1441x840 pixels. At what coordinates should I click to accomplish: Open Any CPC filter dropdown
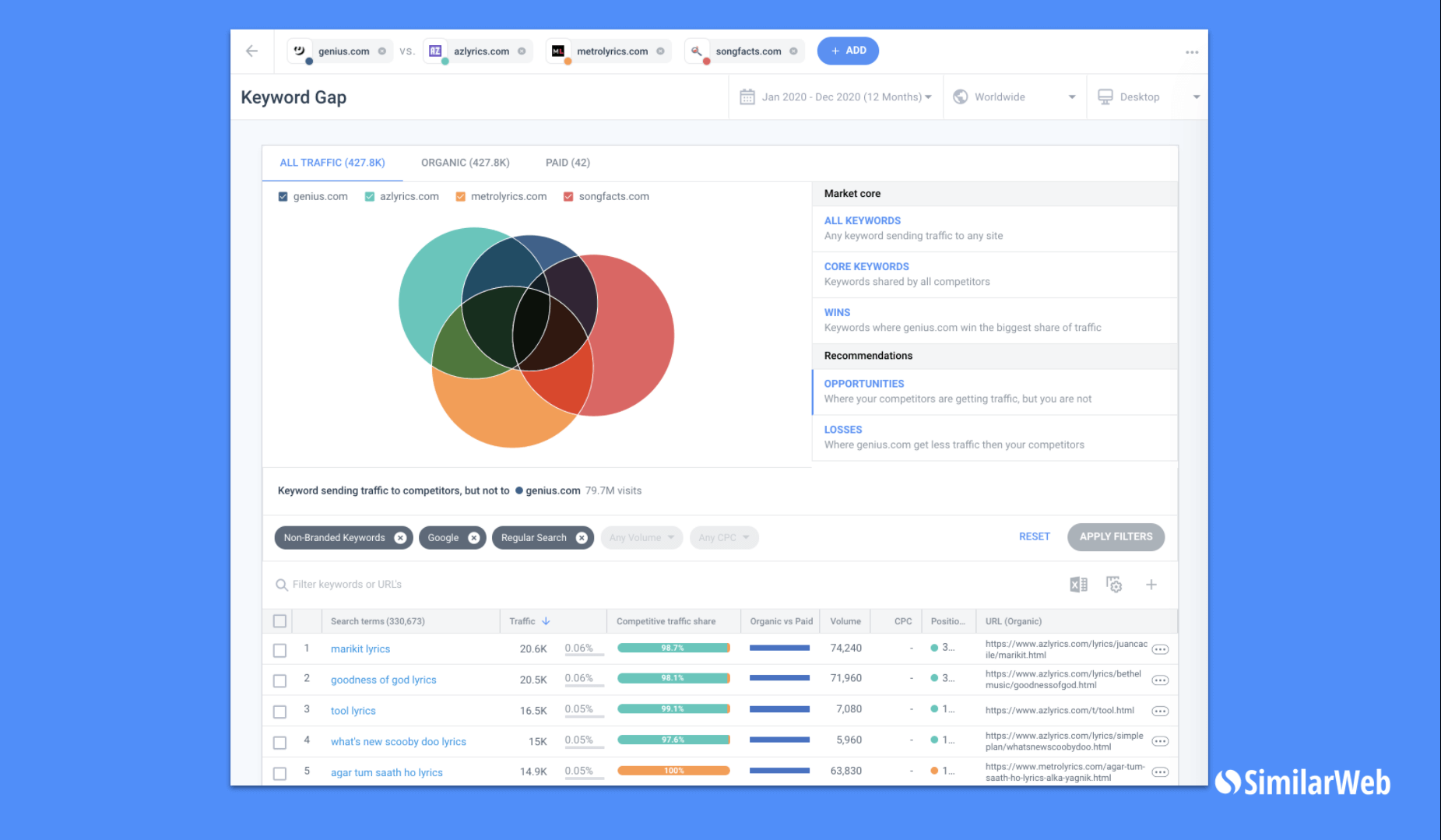click(x=724, y=538)
